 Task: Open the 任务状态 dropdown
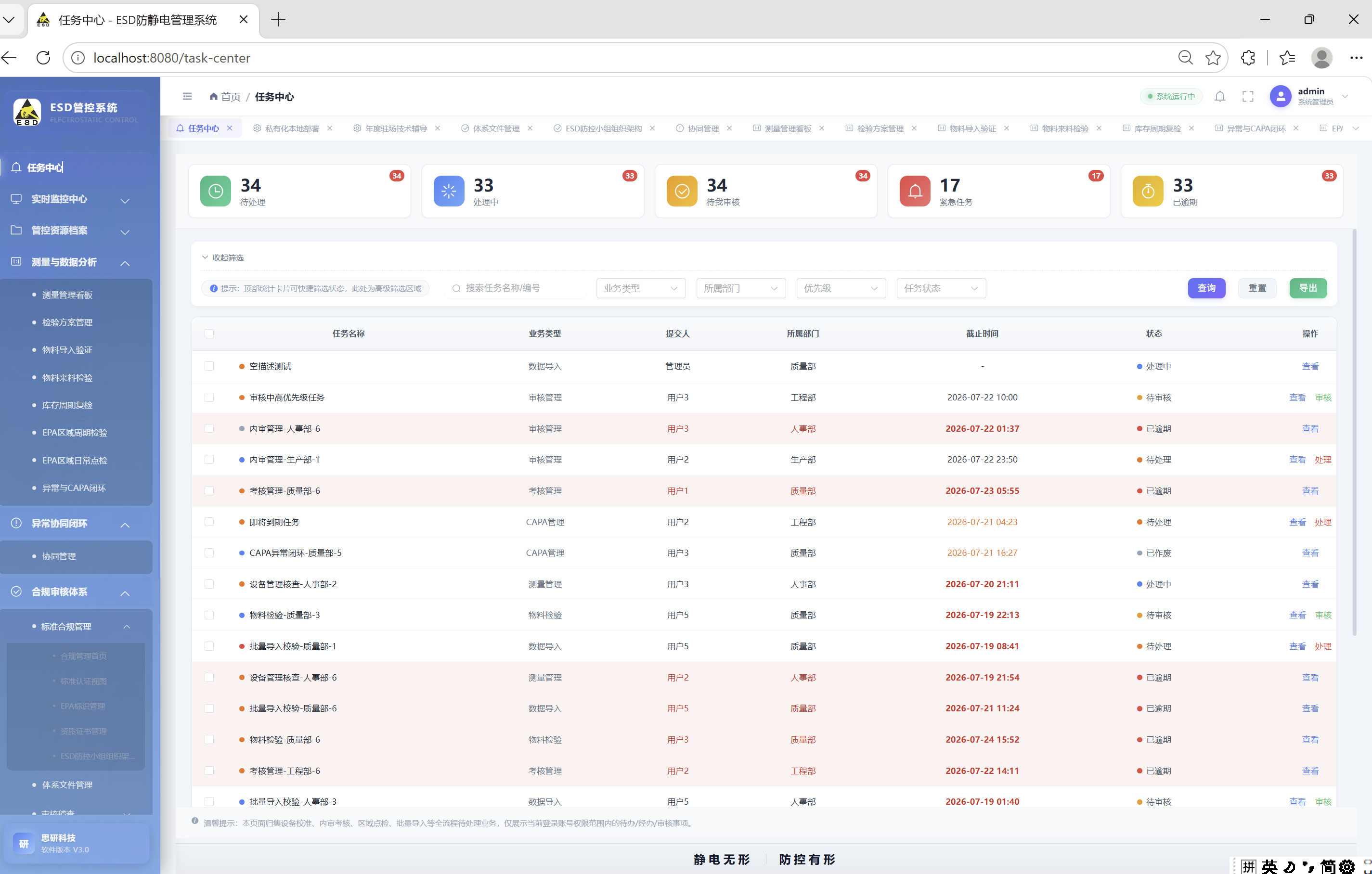point(941,288)
